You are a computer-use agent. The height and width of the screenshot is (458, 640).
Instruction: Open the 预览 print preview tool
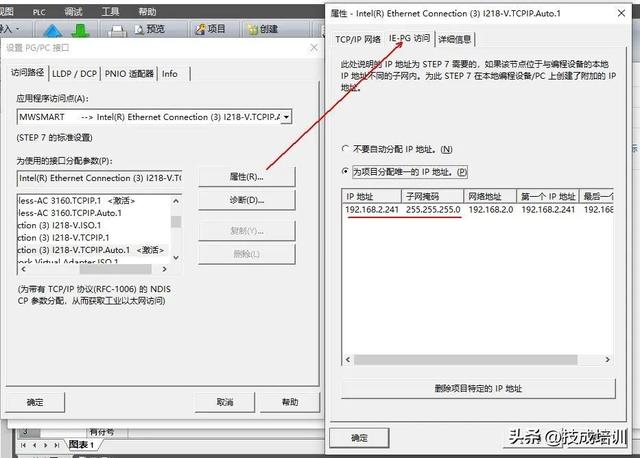[149, 29]
